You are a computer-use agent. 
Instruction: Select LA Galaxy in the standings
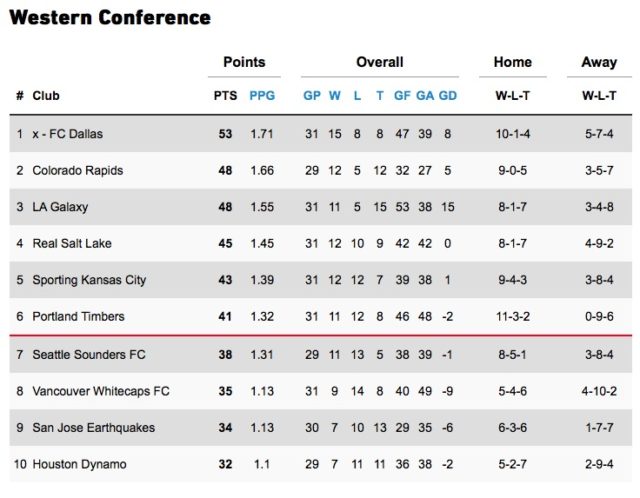tap(60, 207)
